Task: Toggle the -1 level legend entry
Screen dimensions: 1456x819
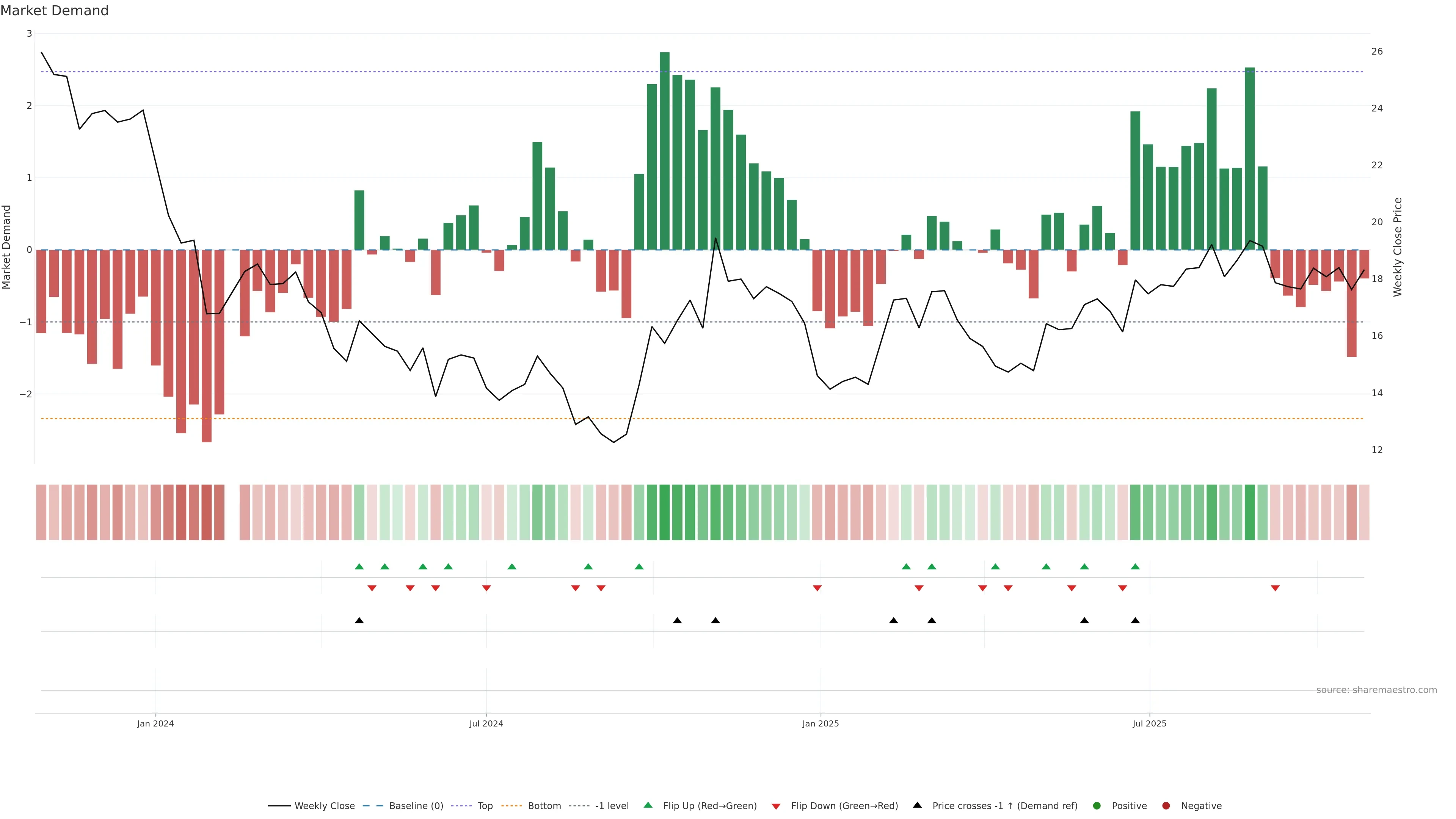Action: pos(612,806)
